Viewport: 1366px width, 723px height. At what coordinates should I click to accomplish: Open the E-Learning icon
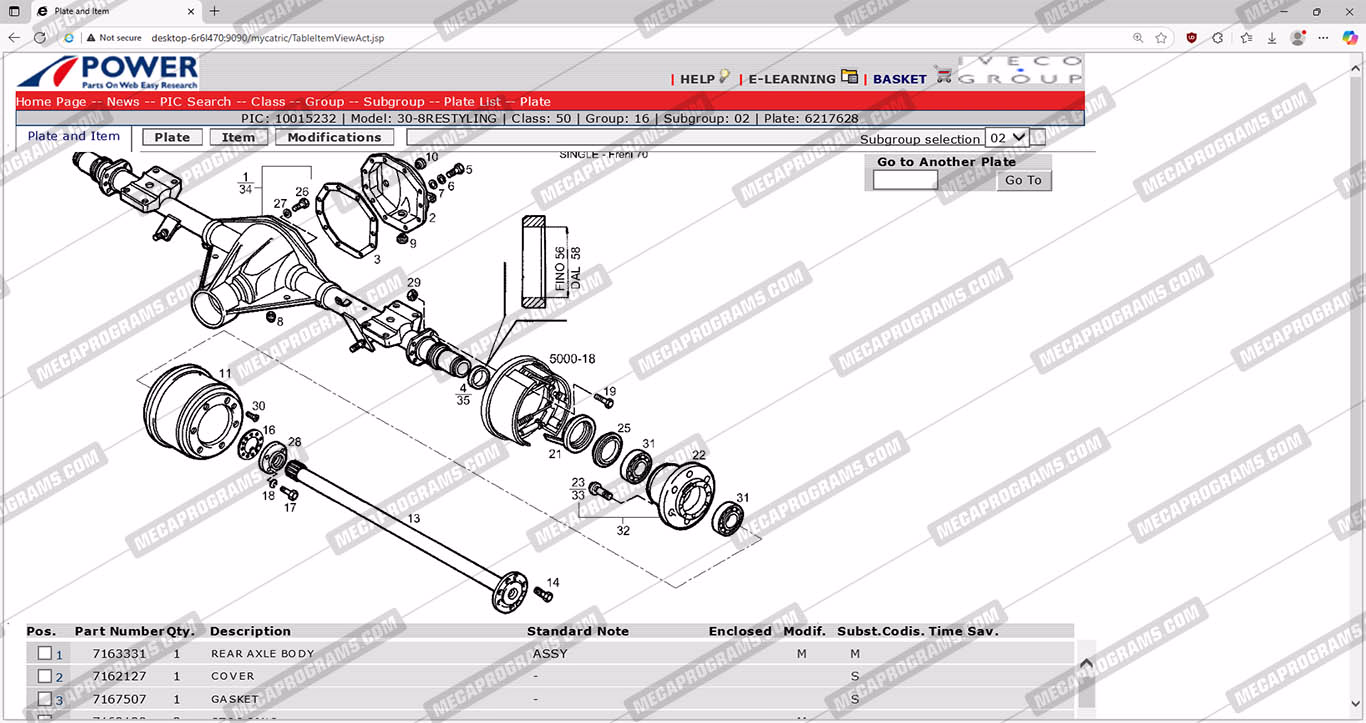click(x=849, y=77)
